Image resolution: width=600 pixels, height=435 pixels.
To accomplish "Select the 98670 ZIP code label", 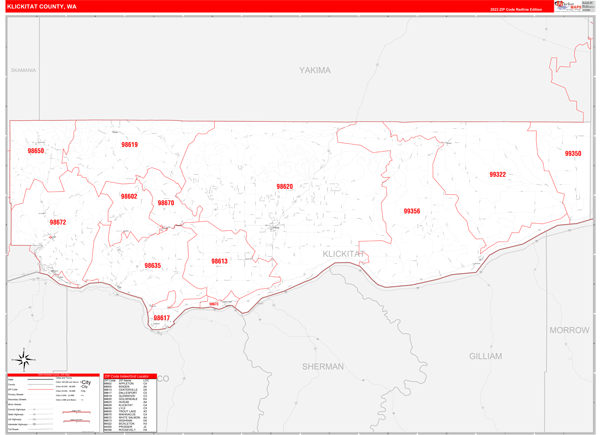I will pos(166,203).
